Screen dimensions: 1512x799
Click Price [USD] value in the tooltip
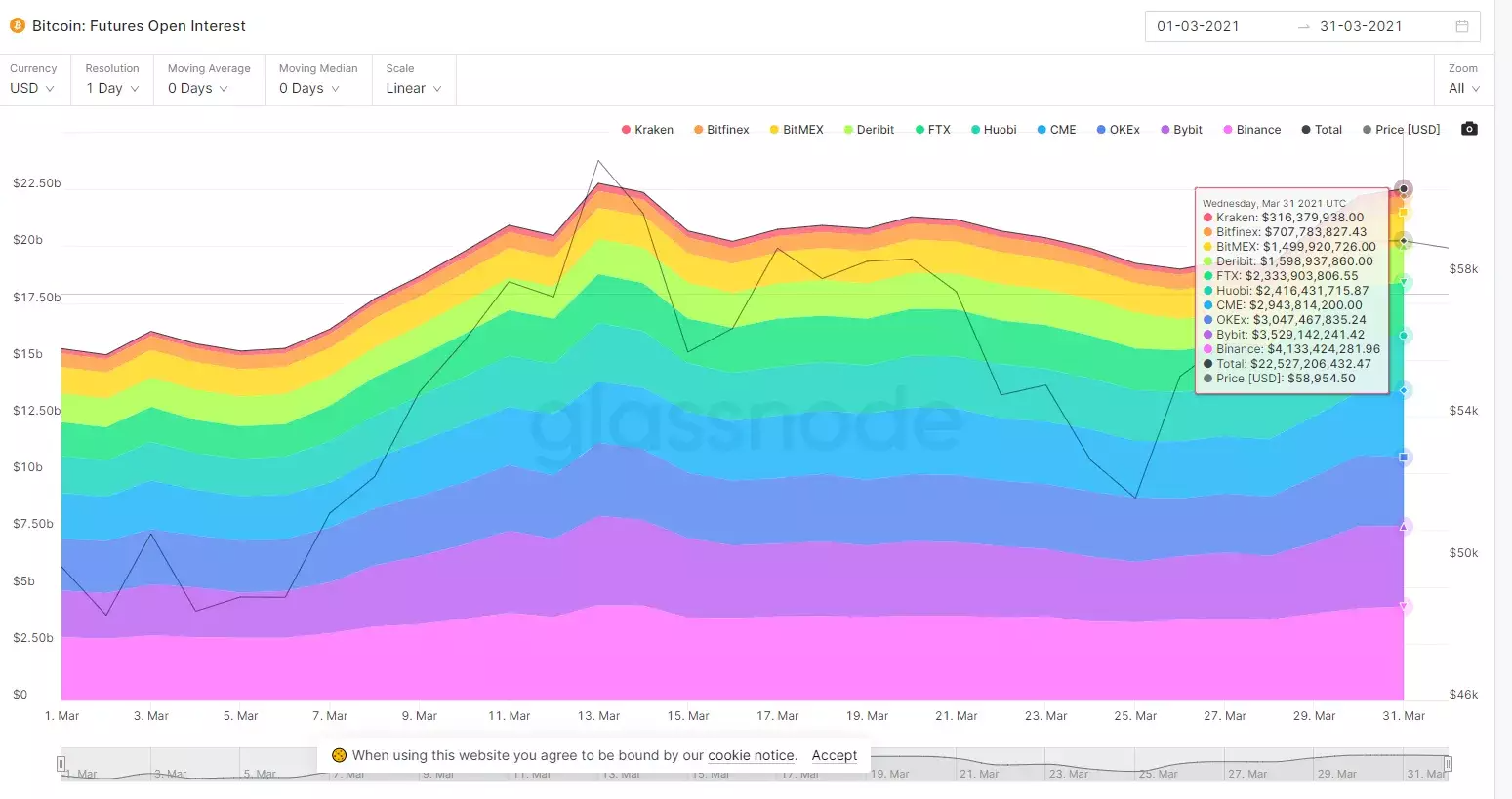coord(1322,379)
